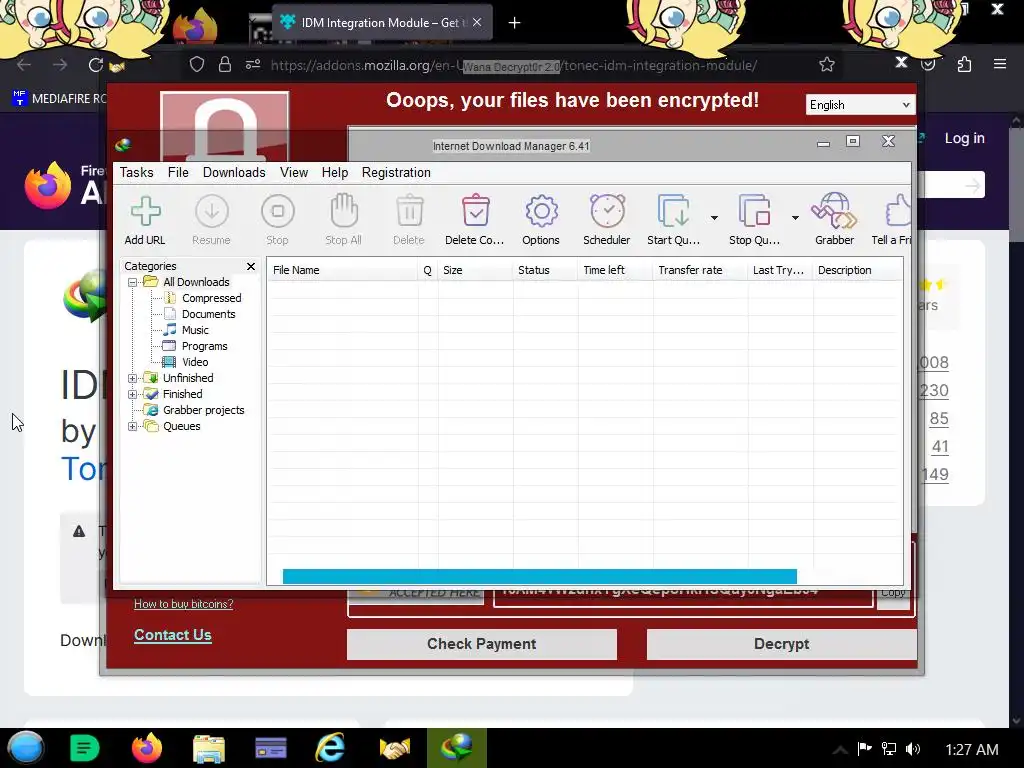Click the Check Payment button
Viewport: 1024px width, 768px height.
click(x=482, y=644)
